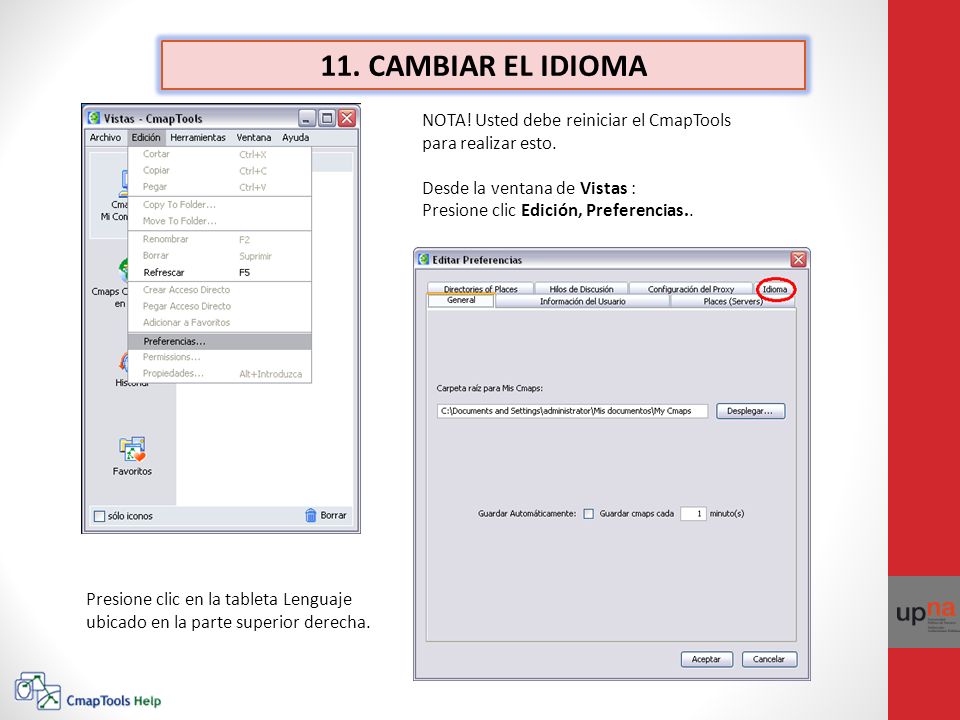Click the CmapTools icon in Vistas title bar

94,118
